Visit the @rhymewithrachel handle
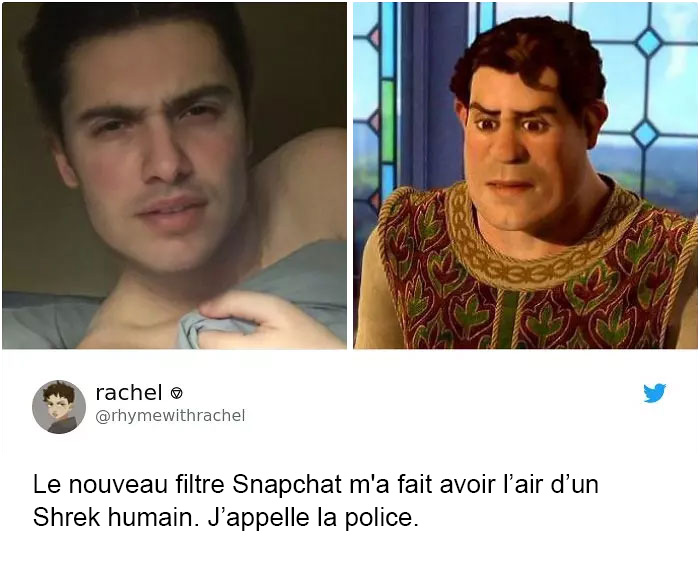Viewport: 700px width, 567px height. click(170, 416)
